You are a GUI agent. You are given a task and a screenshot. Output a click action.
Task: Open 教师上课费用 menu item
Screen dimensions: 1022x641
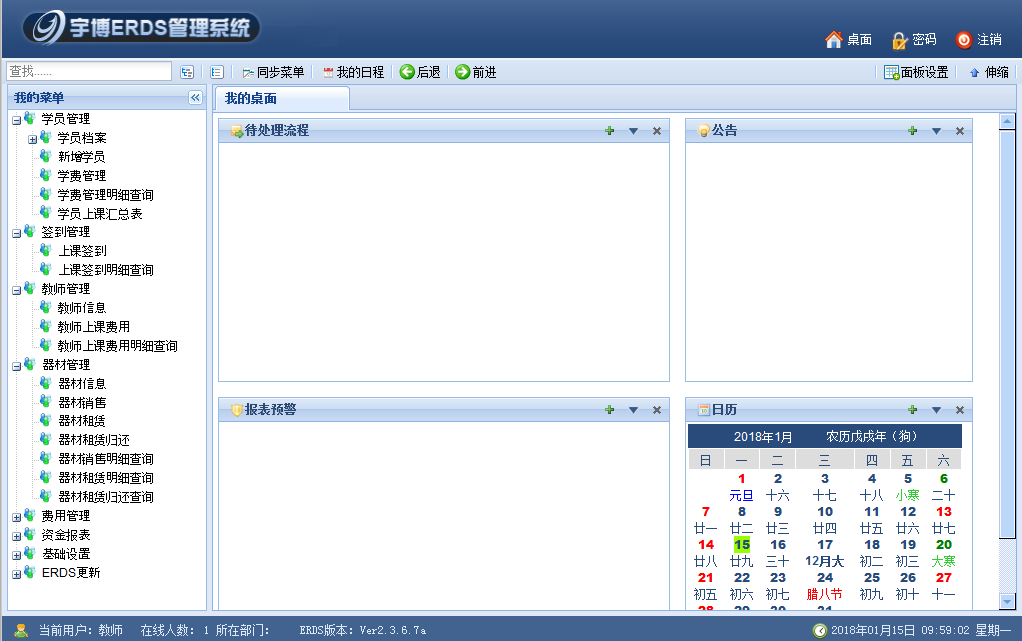click(x=93, y=327)
